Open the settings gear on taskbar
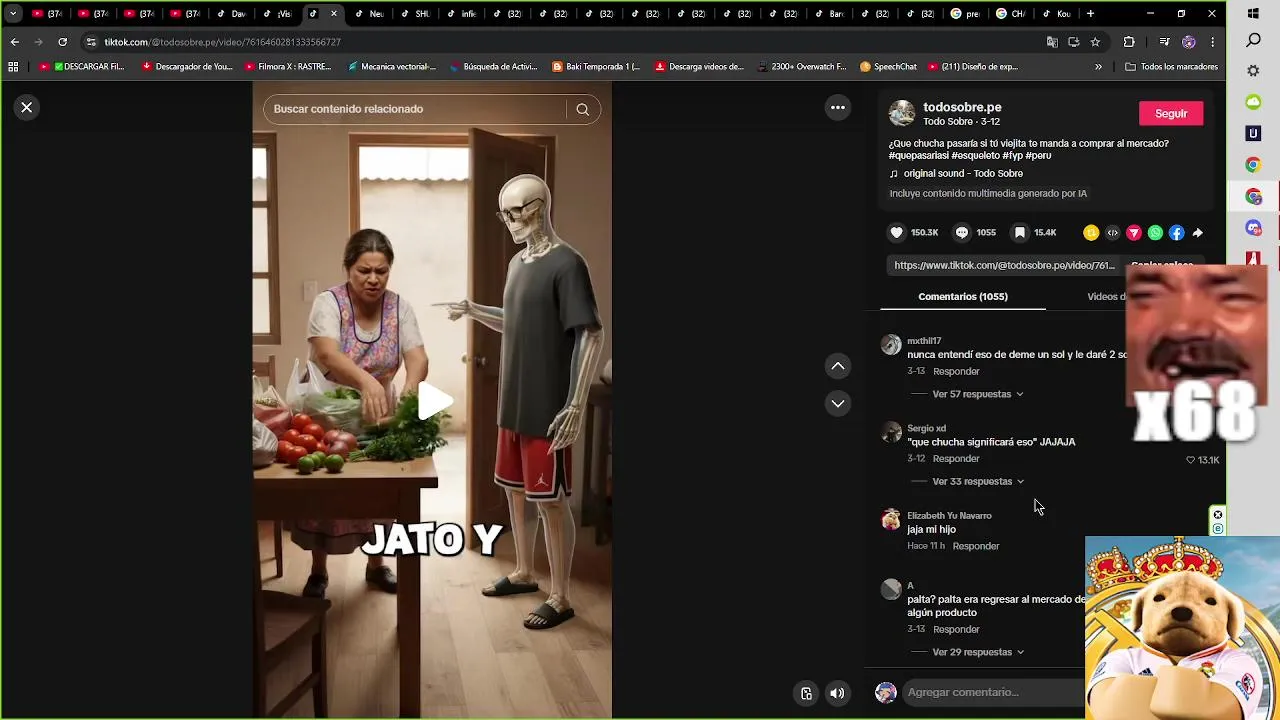 pyautogui.click(x=1253, y=71)
